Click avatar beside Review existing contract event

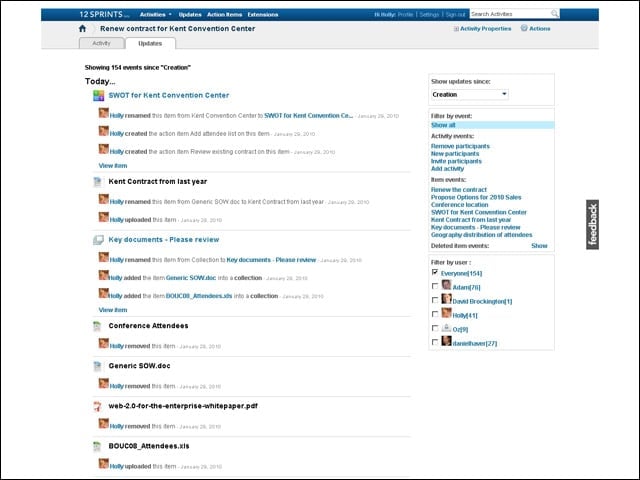(104, 149)
